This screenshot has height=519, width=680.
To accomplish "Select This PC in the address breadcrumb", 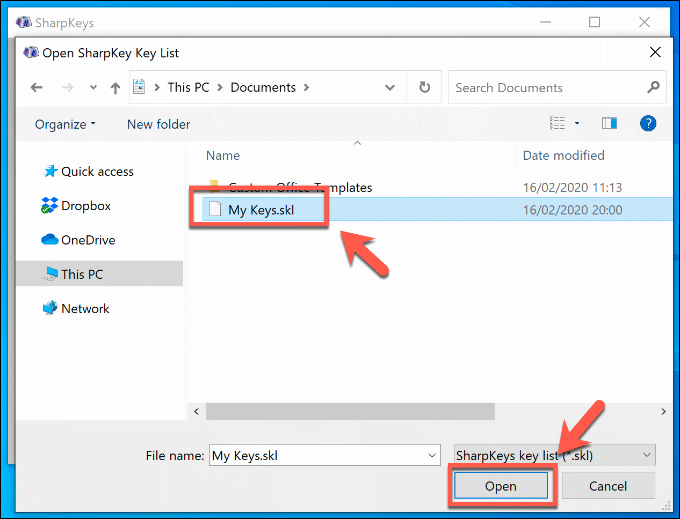I will (x=188, y=88).
